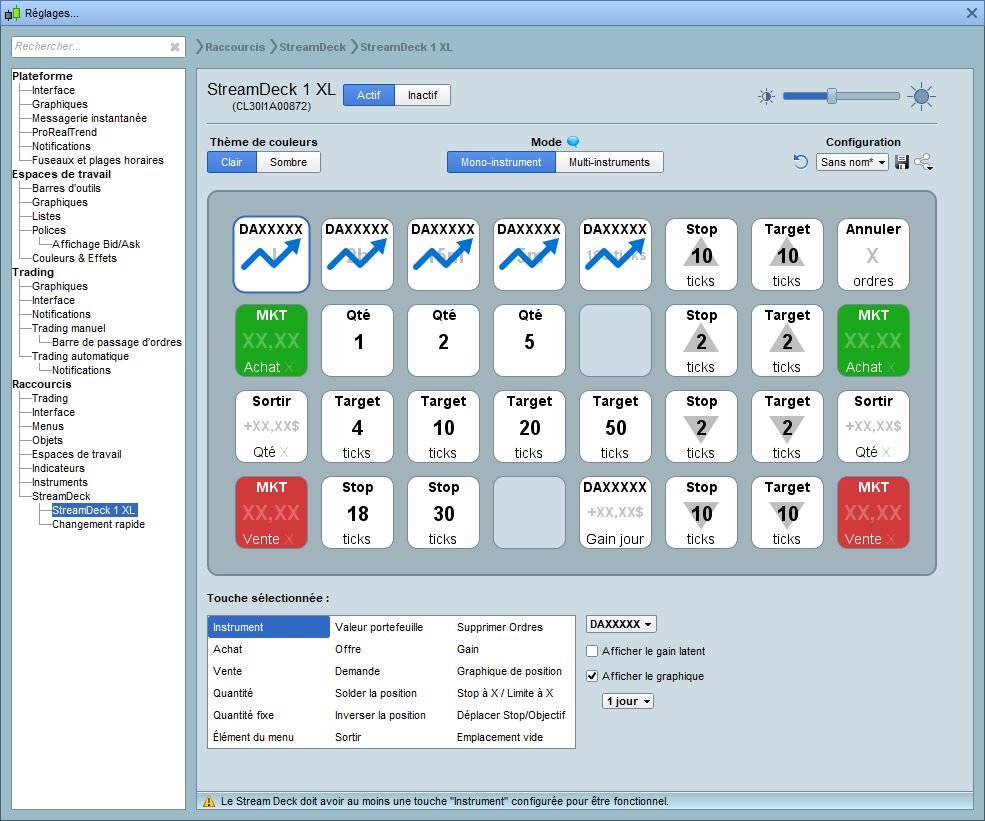Select the Target 50 ticks key
985x821 pixels.
(x=616, y=427)
